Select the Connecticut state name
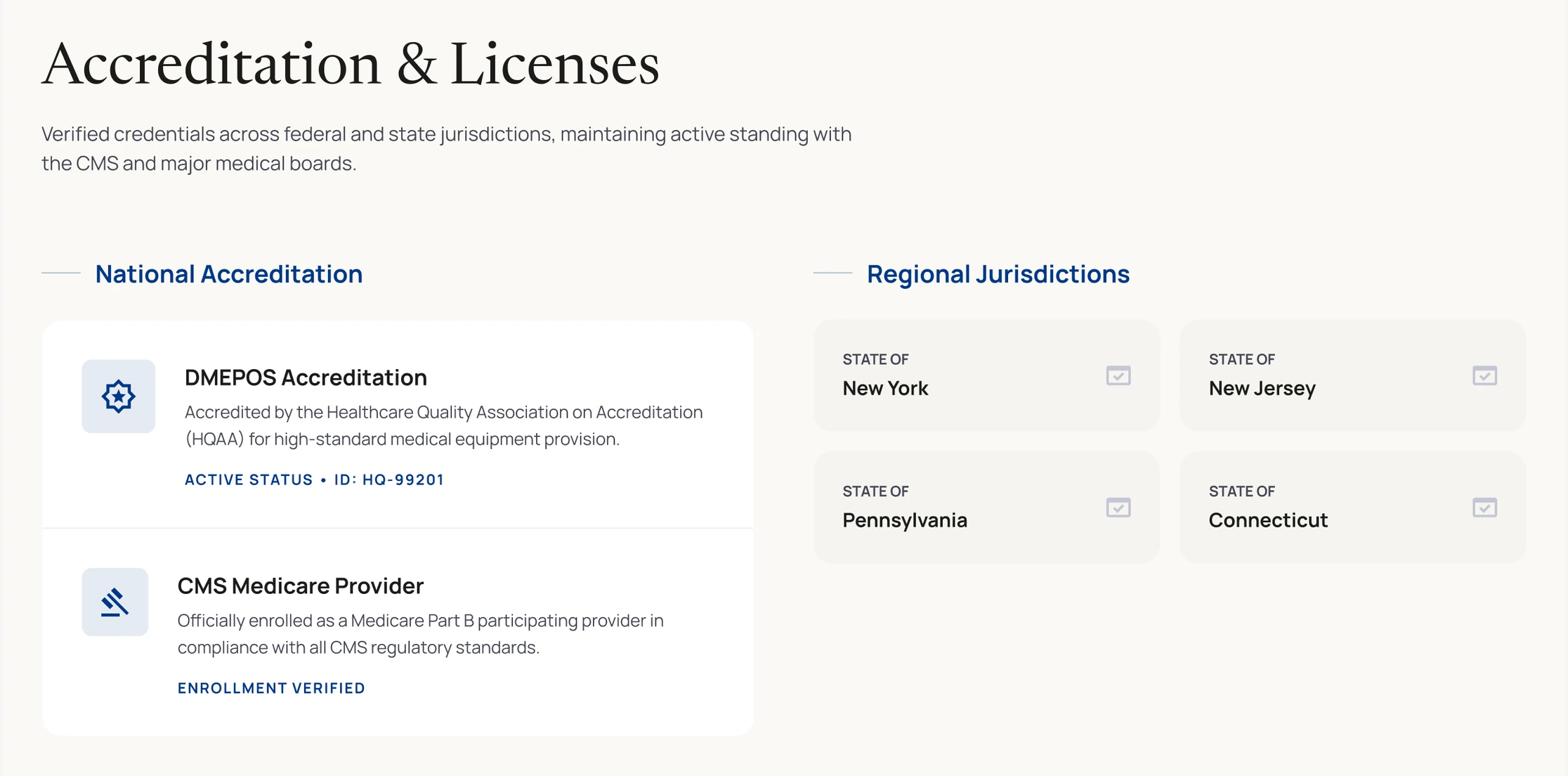This screenshot has width=1568, height=776. [x=1268, y=520]
